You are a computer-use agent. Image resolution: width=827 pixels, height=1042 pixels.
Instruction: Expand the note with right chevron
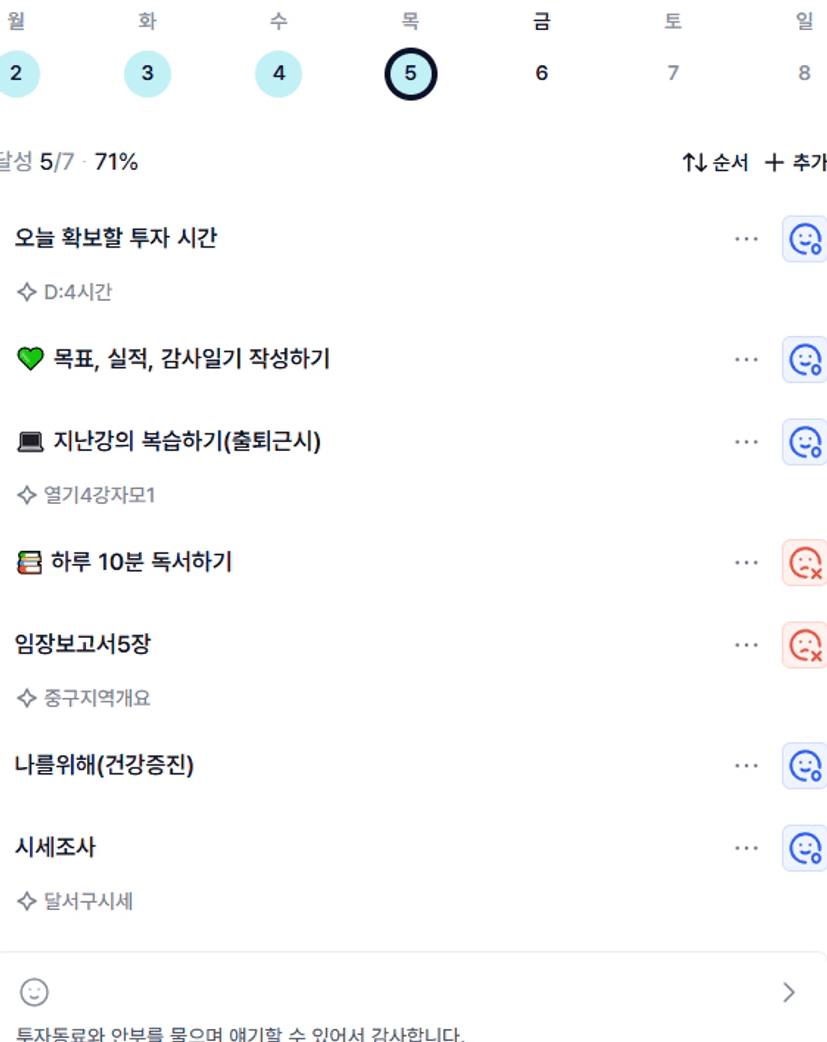(789, 992)
